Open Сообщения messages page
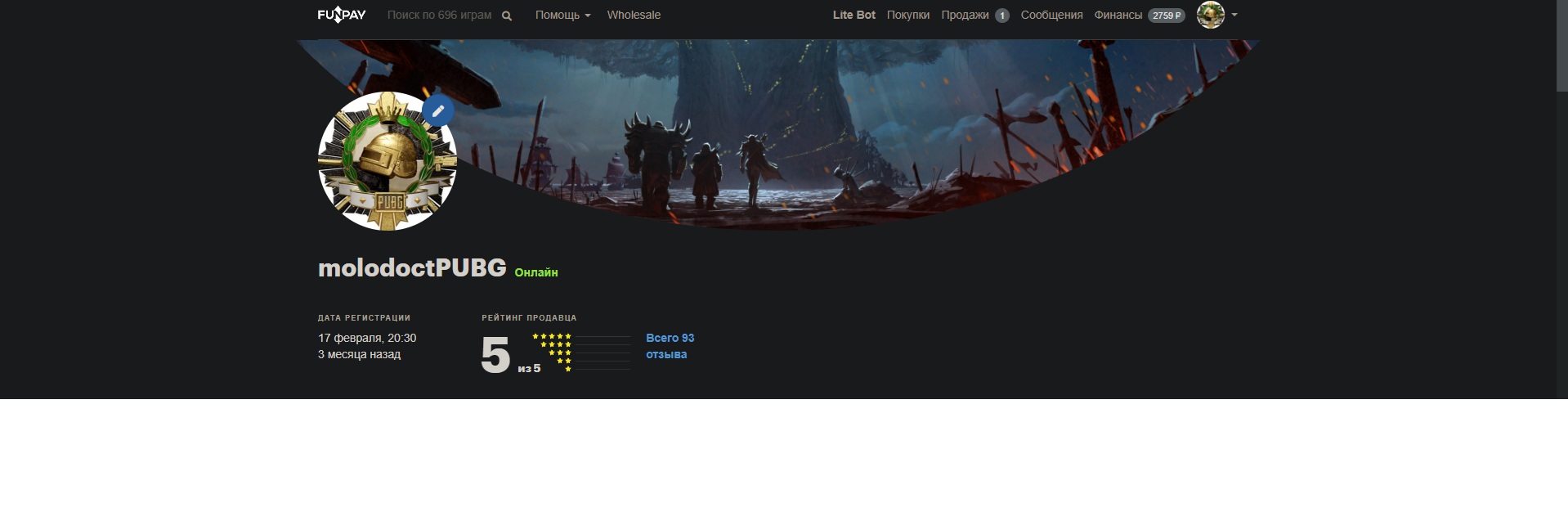The image size is (1568, 530). (1051, 15)
